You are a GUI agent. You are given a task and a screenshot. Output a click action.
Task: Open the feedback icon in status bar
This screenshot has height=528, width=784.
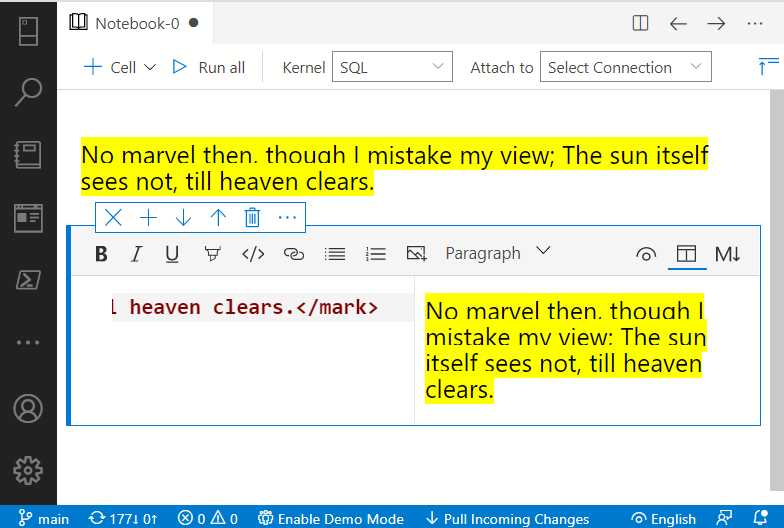(x=724, y=518)
